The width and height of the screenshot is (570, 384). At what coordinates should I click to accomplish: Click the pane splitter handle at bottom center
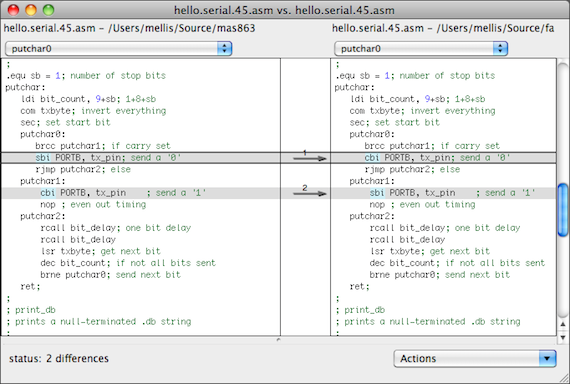coord(278,340)
